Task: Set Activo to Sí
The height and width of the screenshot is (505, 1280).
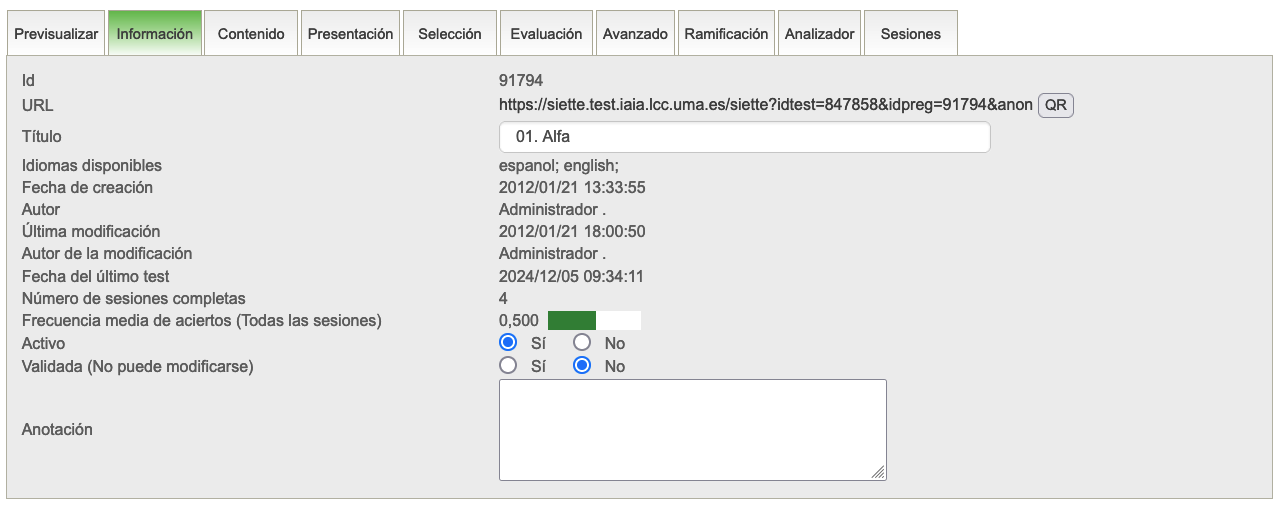Action: tap(508, 343)
